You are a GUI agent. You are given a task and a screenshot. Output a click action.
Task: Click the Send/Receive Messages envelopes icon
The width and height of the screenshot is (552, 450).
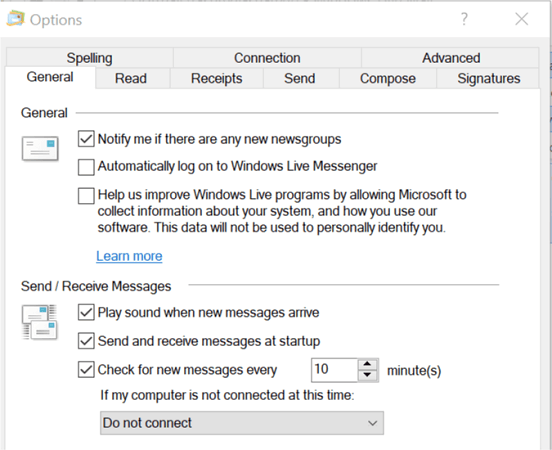pyautogui.click(x=39, y=322)
